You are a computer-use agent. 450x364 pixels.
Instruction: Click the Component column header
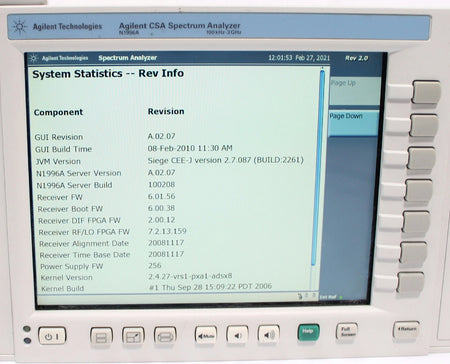click(x=58, y=112)
